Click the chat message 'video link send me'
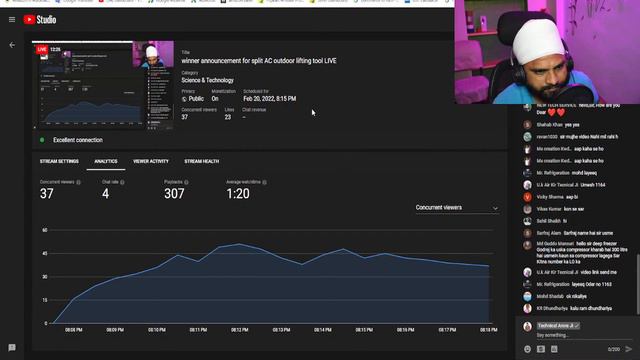This screenshot has height=360, width=640. coord(598,272)
